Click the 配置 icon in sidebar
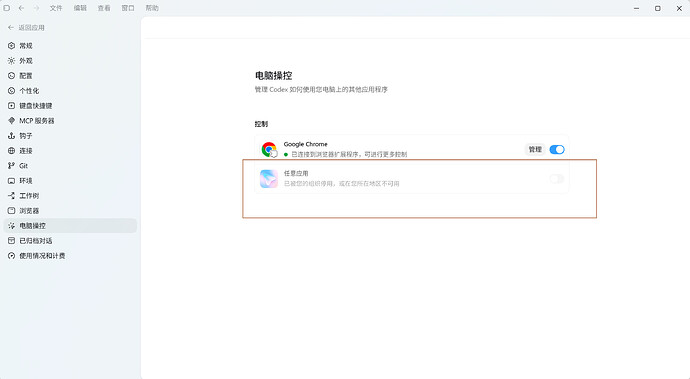Screen dimensions: 690x379 [11, 75]
